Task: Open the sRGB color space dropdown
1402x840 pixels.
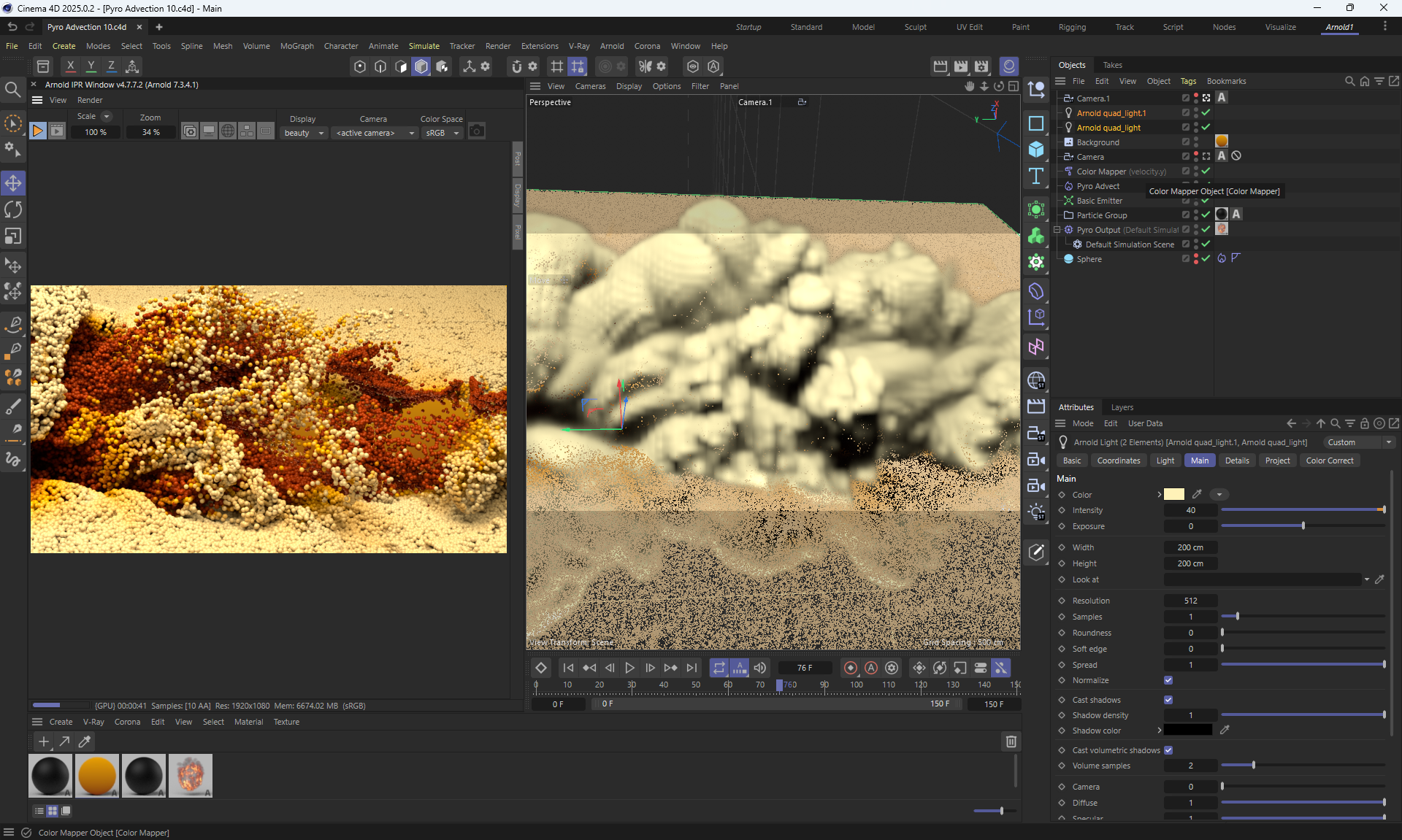Action: [x=443, y=133]
